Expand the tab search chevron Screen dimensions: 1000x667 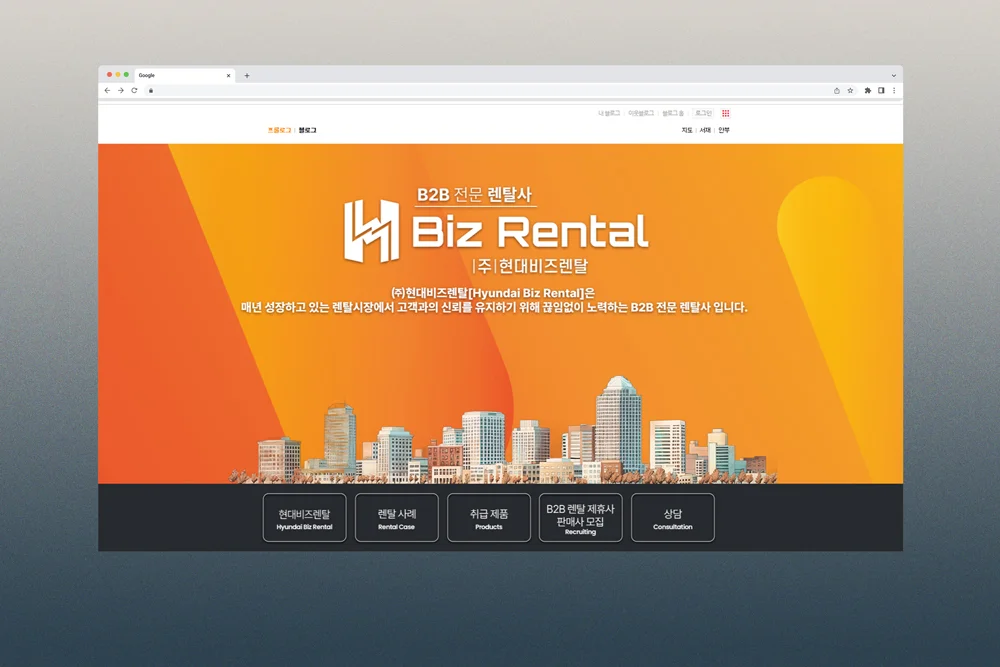(893, 75)
